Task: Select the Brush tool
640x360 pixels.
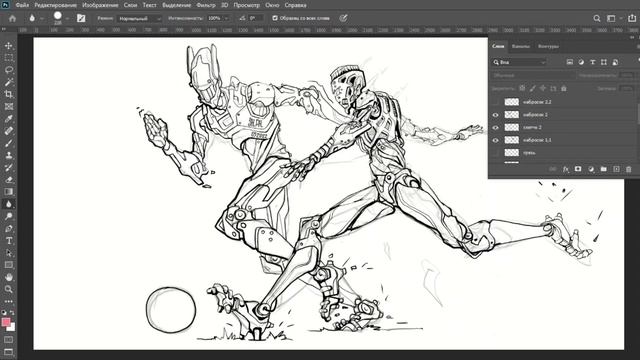Action: coord(9,143)
